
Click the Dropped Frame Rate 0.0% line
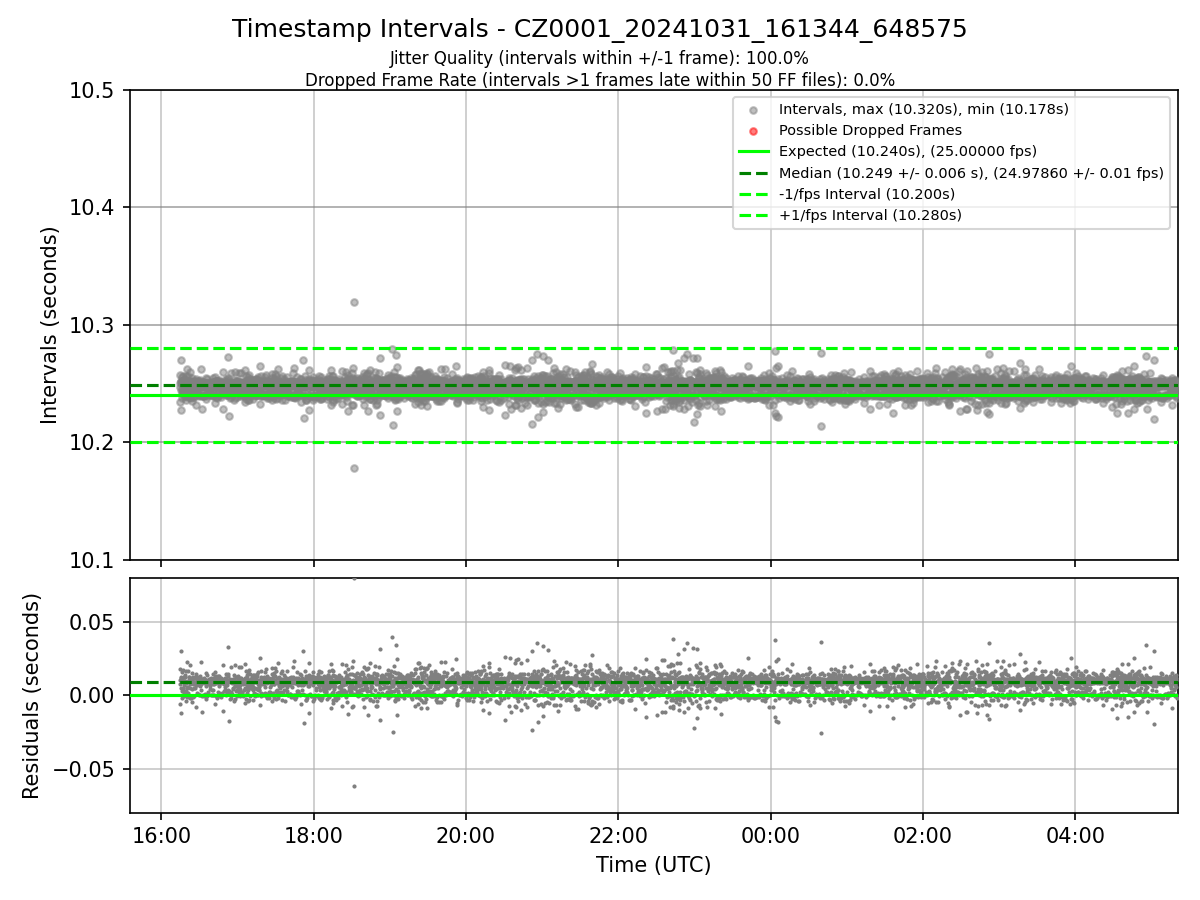(x=600, y=80)
